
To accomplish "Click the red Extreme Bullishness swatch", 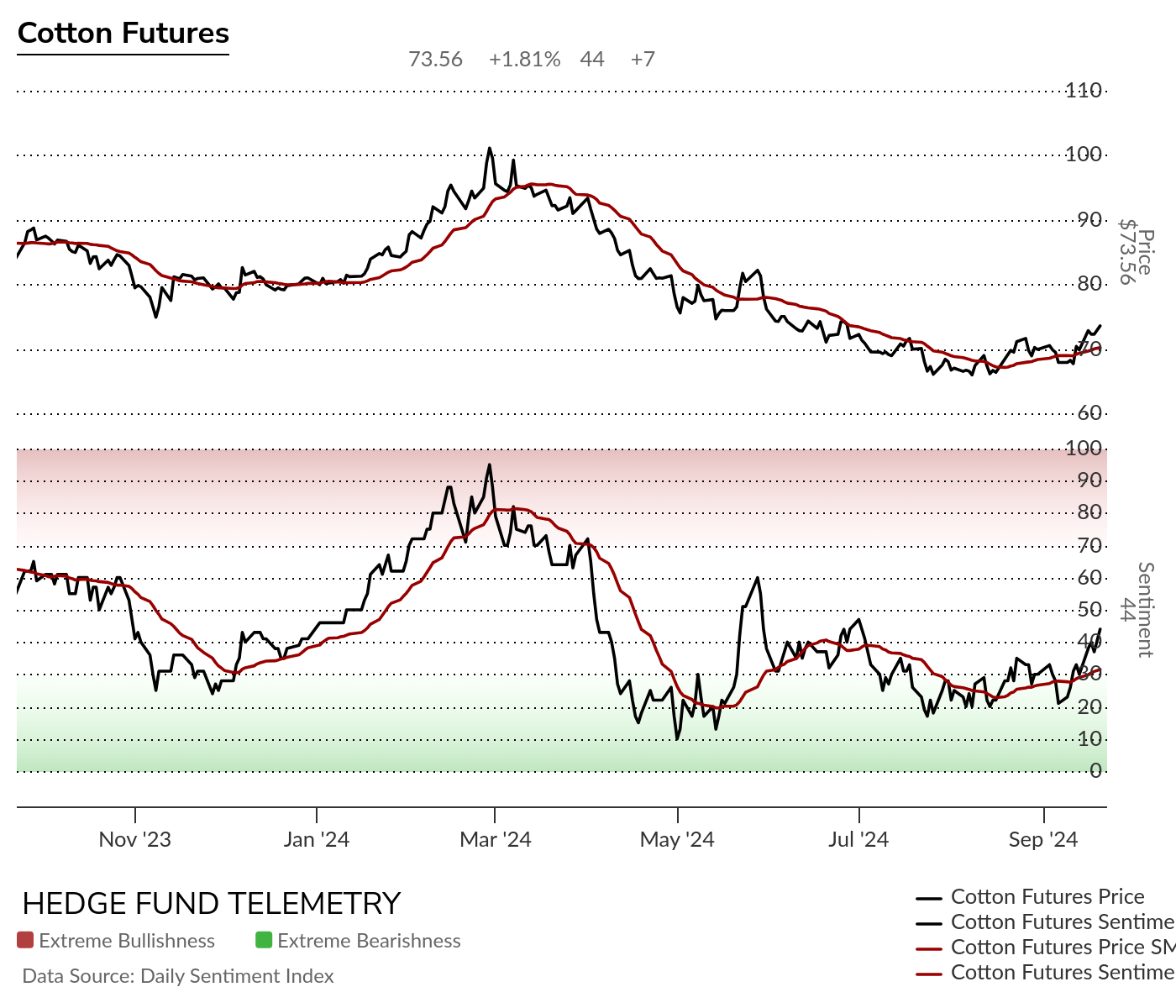I will tap(25, 941).
